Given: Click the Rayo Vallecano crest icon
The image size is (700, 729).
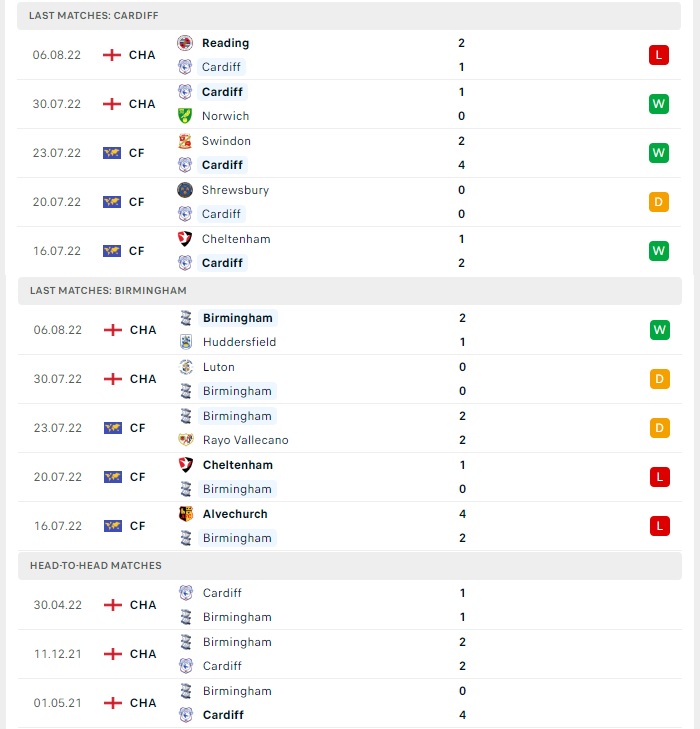Looking at the screenshot, I should (186, 440).
